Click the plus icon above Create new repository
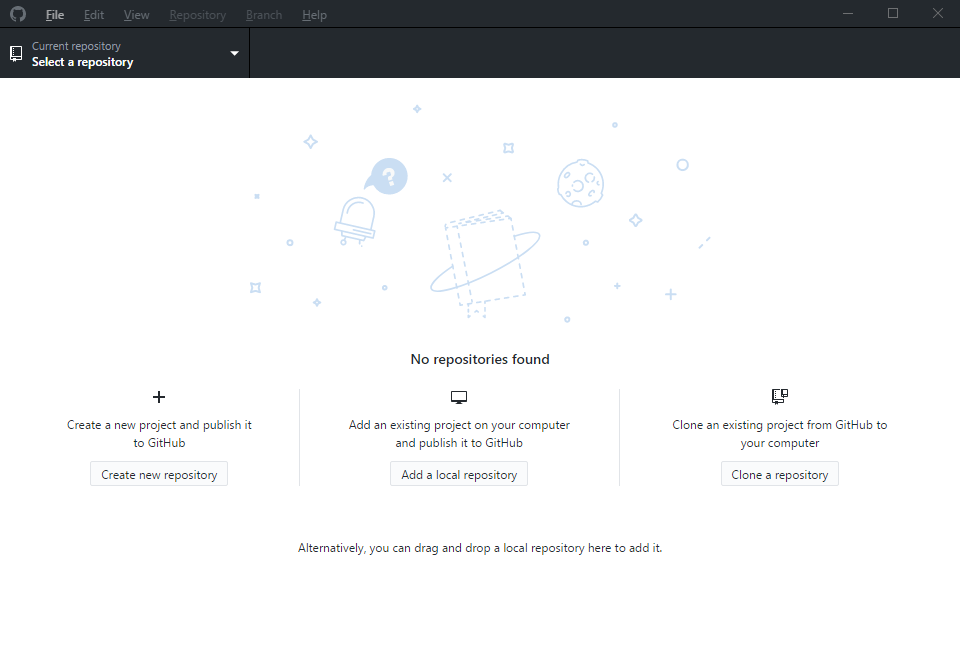Image resolution: width=960 pixels, height=660 pixels. click(x=158, y=396)
